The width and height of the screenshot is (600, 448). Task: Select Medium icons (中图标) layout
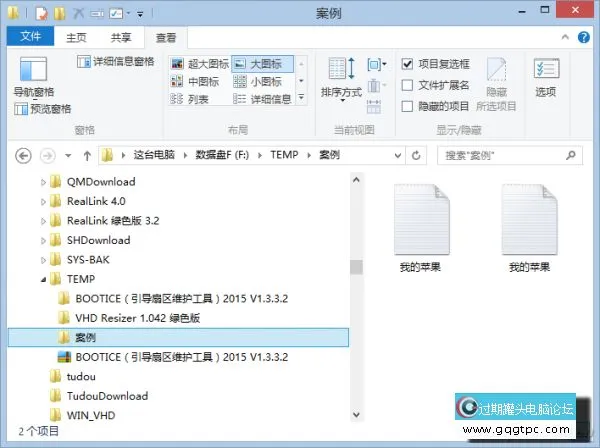pyautogui.click(x=195, y=81)
